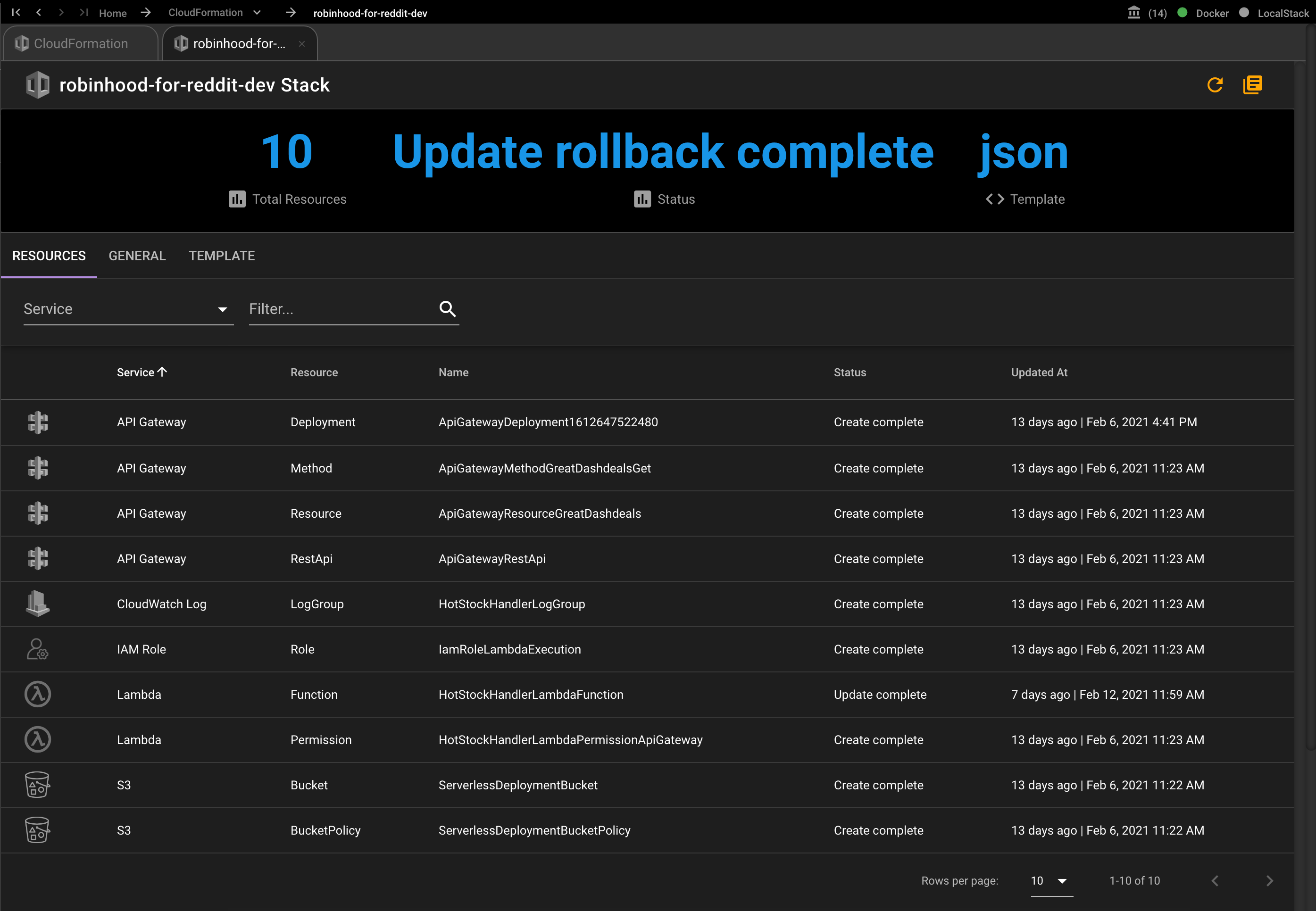Select ServerlessDeploymentBucket name

518,785
